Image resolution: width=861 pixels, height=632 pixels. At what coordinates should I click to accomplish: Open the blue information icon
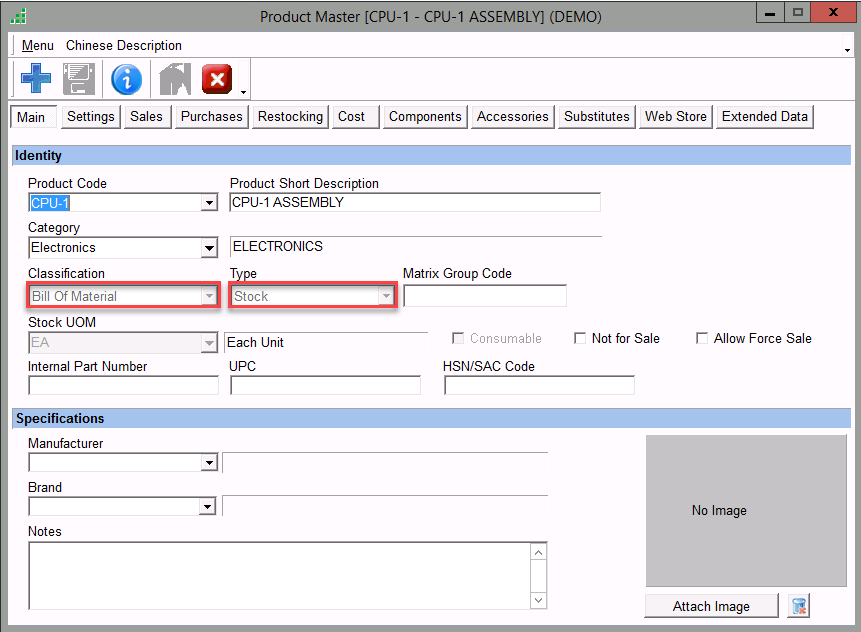pos(126,79)
